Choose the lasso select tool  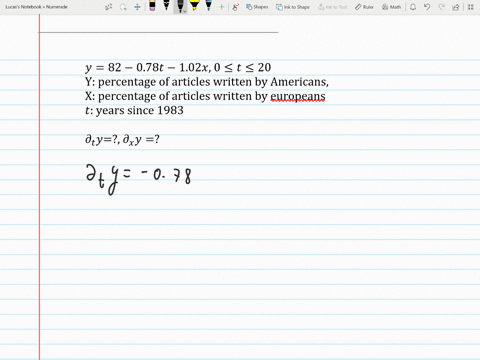pos(123,7)
